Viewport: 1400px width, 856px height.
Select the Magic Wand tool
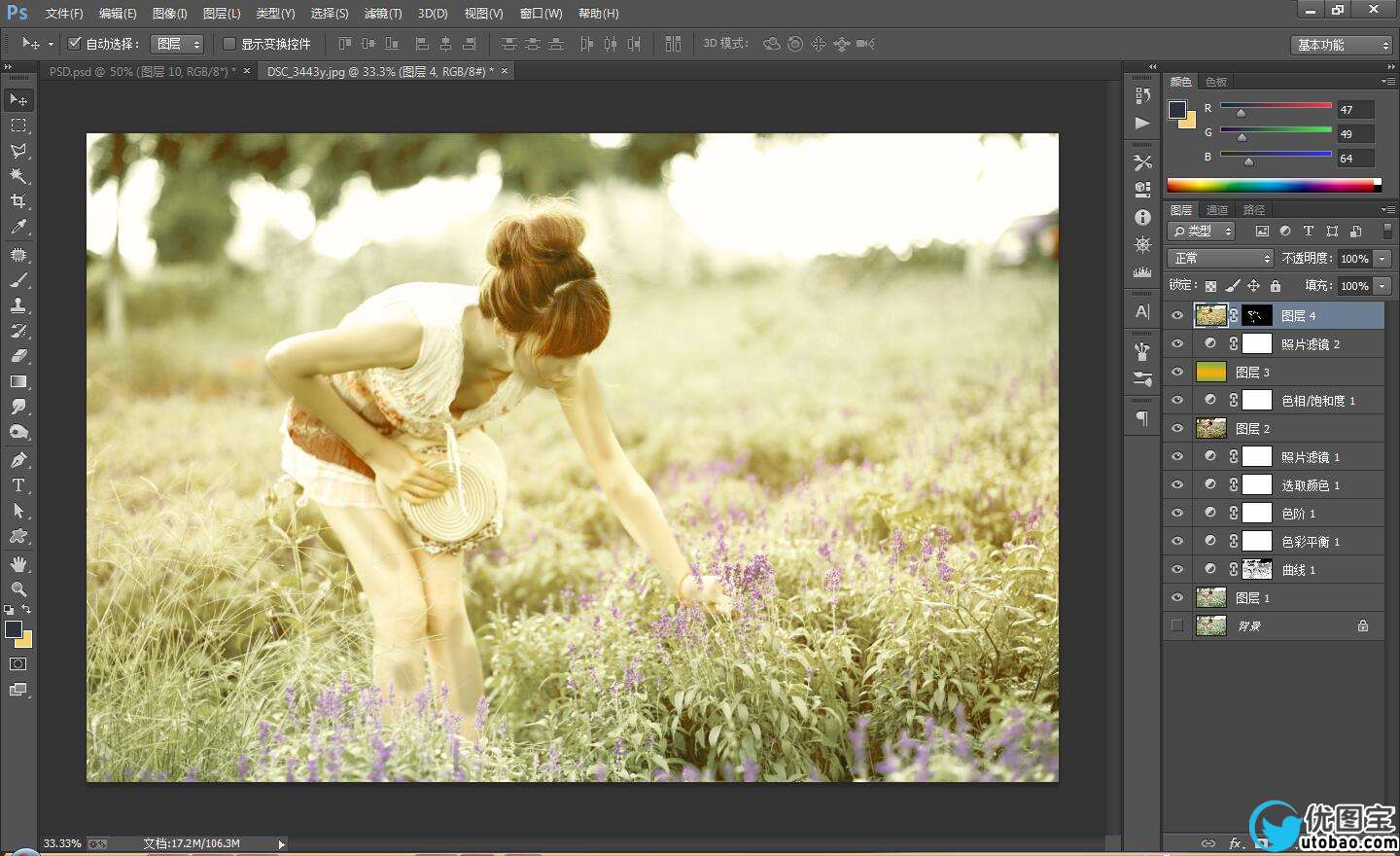tap(18, 176)
